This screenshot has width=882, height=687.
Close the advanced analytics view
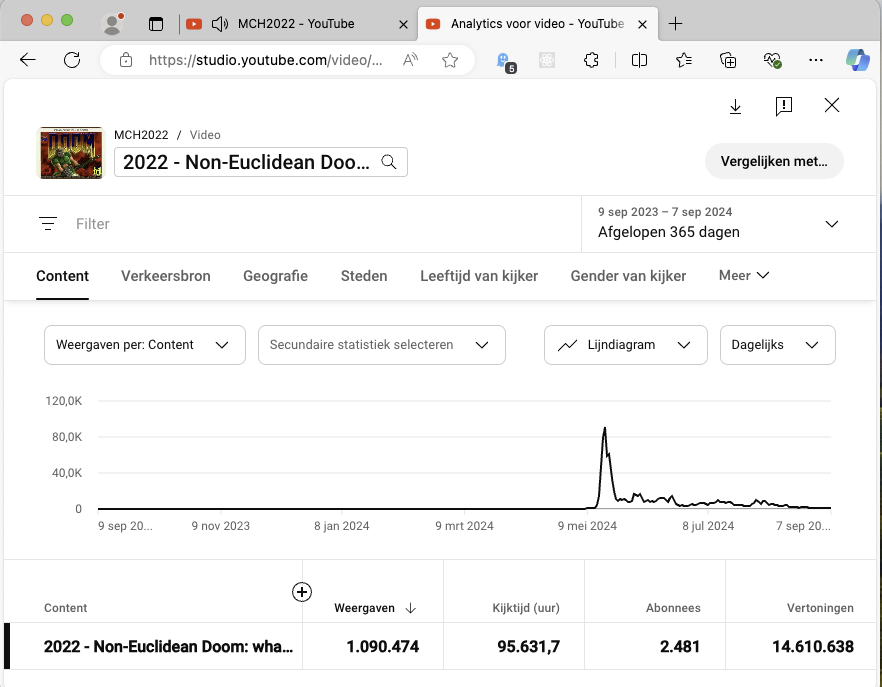[832, 105]
